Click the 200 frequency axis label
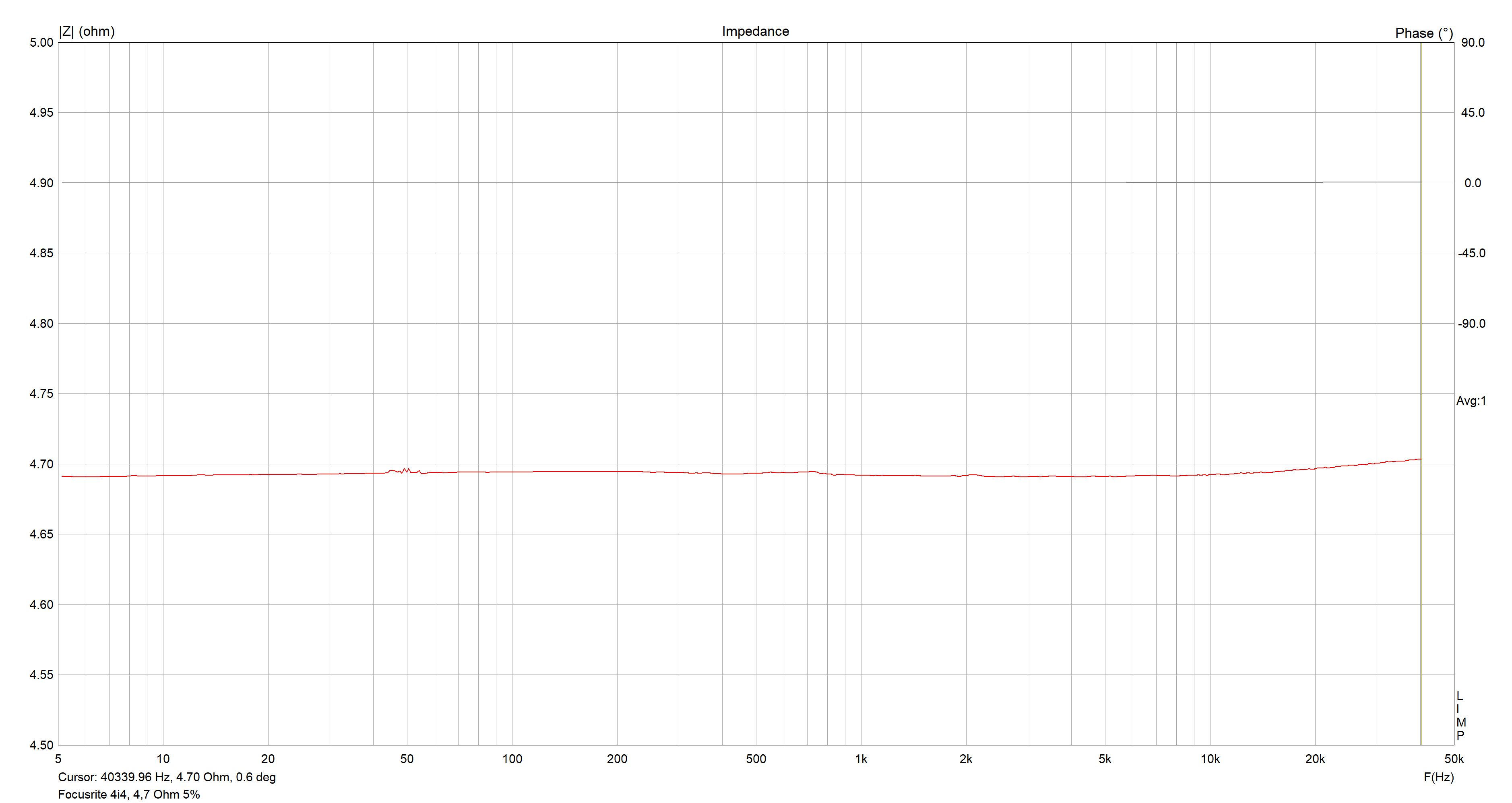The width and height of the screenshot is (1512, 803). tap(617, 759)
